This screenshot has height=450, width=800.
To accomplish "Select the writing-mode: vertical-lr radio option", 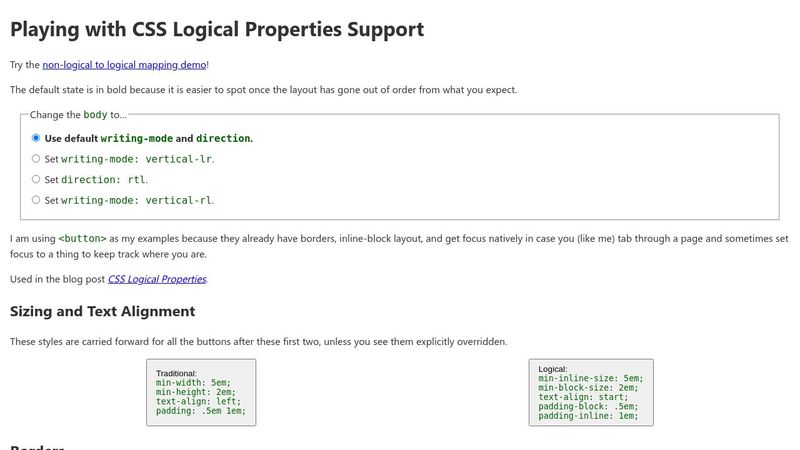I will tap(36, 159).
